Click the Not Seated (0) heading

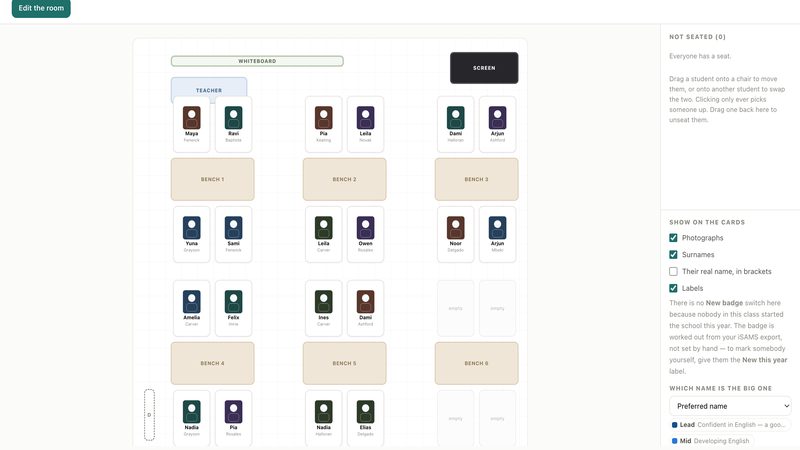point(697,37)
